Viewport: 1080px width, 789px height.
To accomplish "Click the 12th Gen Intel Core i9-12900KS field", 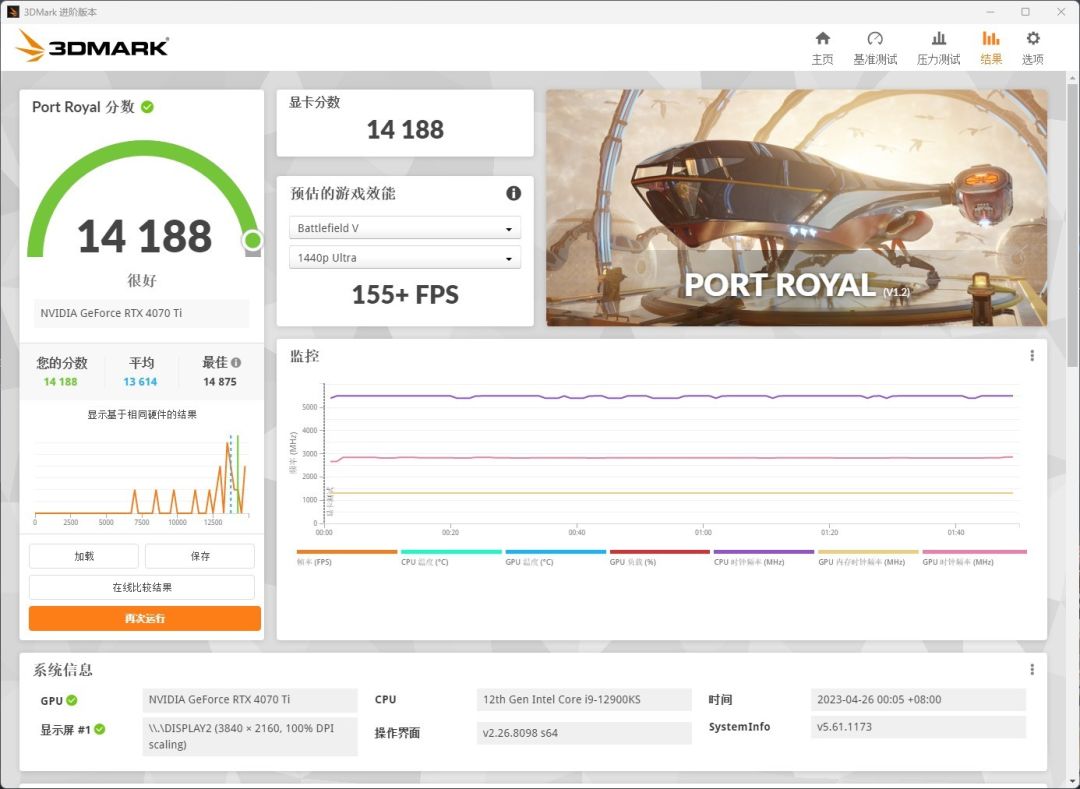I will pyautogui.click(x=583, y=699).
